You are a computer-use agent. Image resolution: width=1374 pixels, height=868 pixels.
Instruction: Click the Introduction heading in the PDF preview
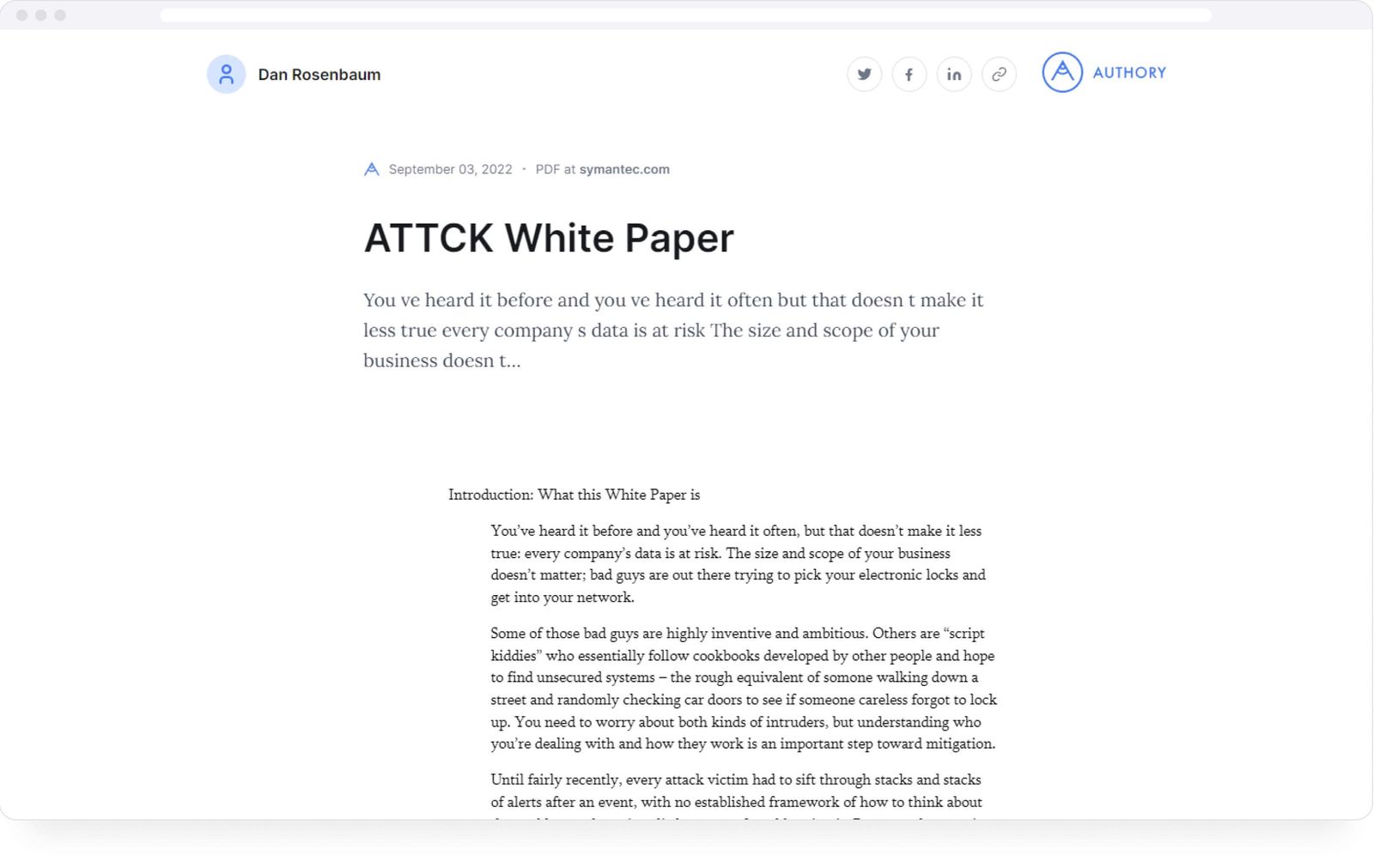pos(573,495)
